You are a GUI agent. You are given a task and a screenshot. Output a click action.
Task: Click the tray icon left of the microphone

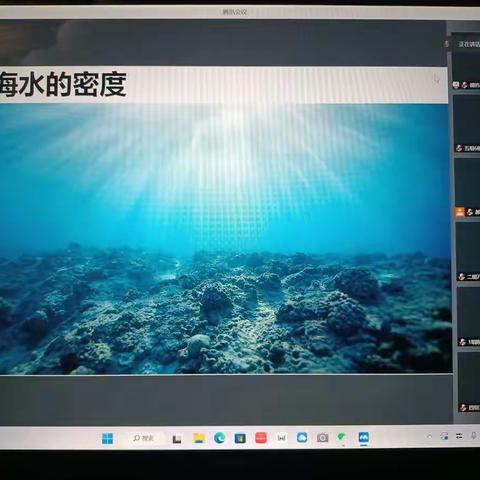tap(459, 436)
